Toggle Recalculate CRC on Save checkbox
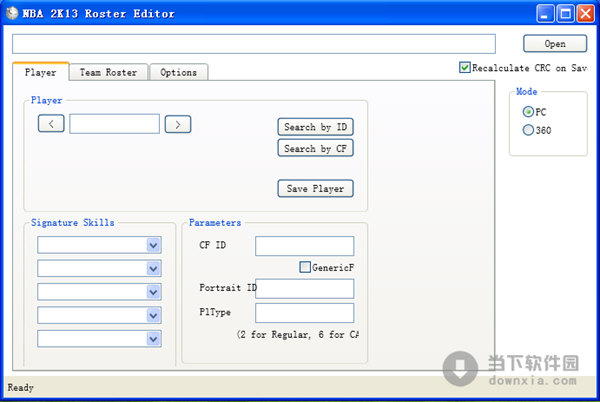 [x=464, y=68]
